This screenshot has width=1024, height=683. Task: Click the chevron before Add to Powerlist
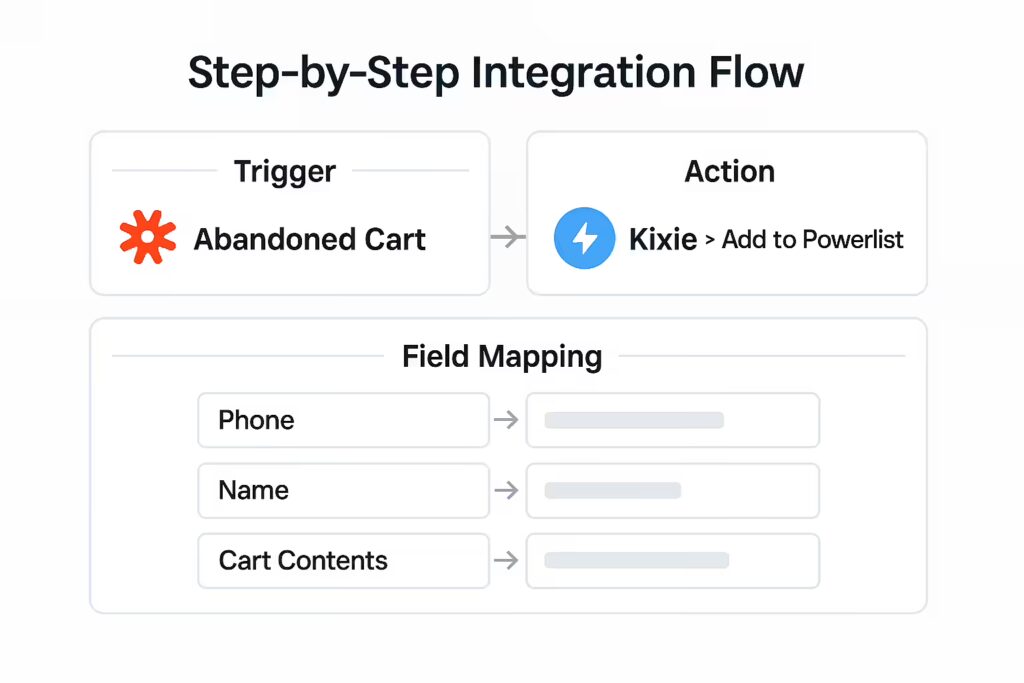(710, 240)
